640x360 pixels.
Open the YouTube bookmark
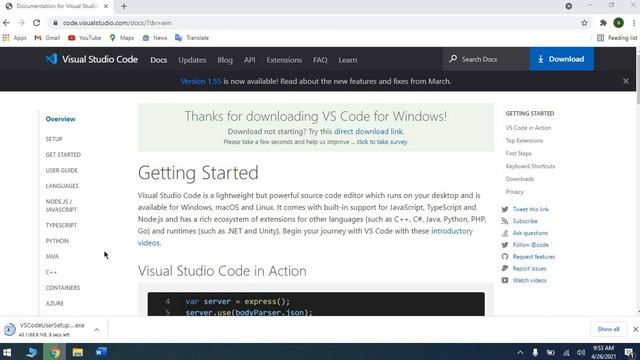(x=84, y=38)
